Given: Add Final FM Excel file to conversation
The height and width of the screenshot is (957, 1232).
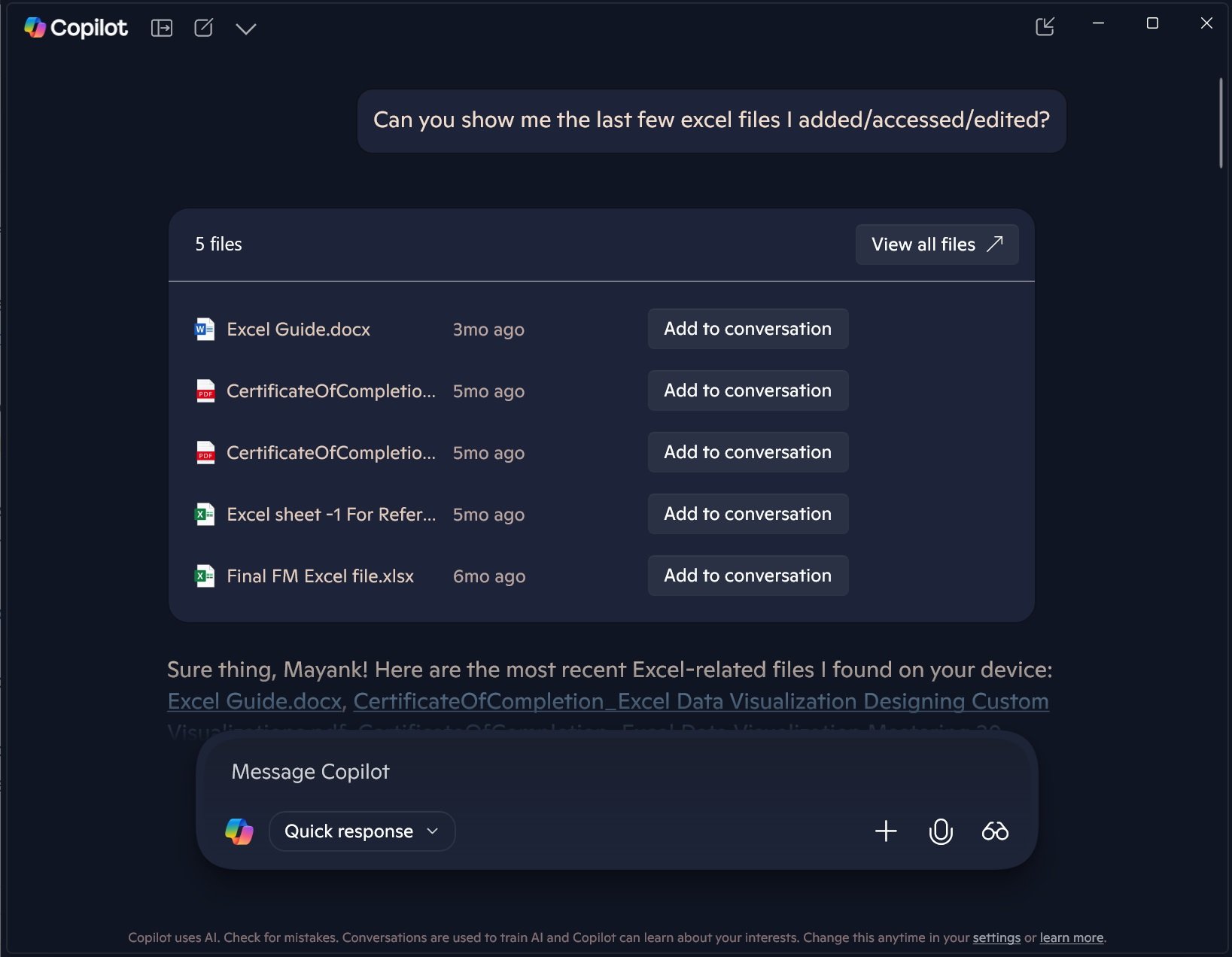Looking at the screenshot, I should 747,576.
